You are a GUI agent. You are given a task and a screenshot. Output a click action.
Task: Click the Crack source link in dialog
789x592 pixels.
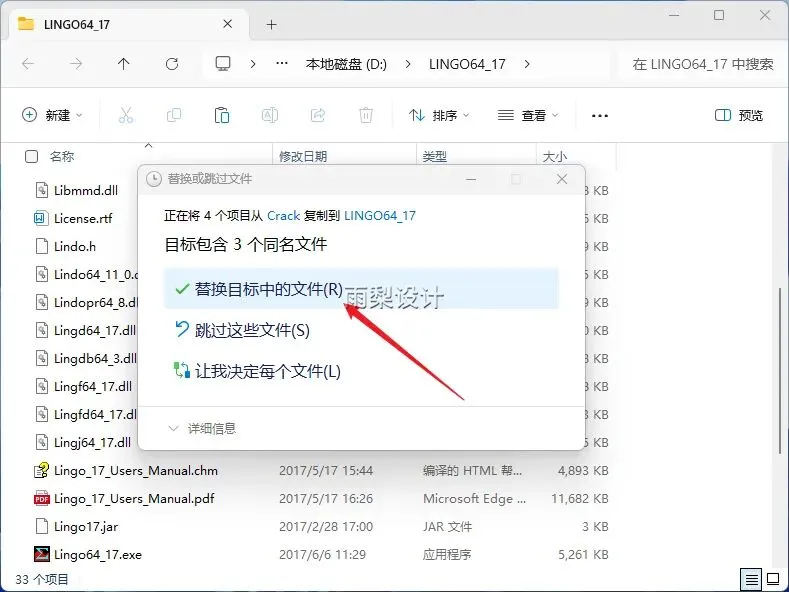click(x=283, y=215)
